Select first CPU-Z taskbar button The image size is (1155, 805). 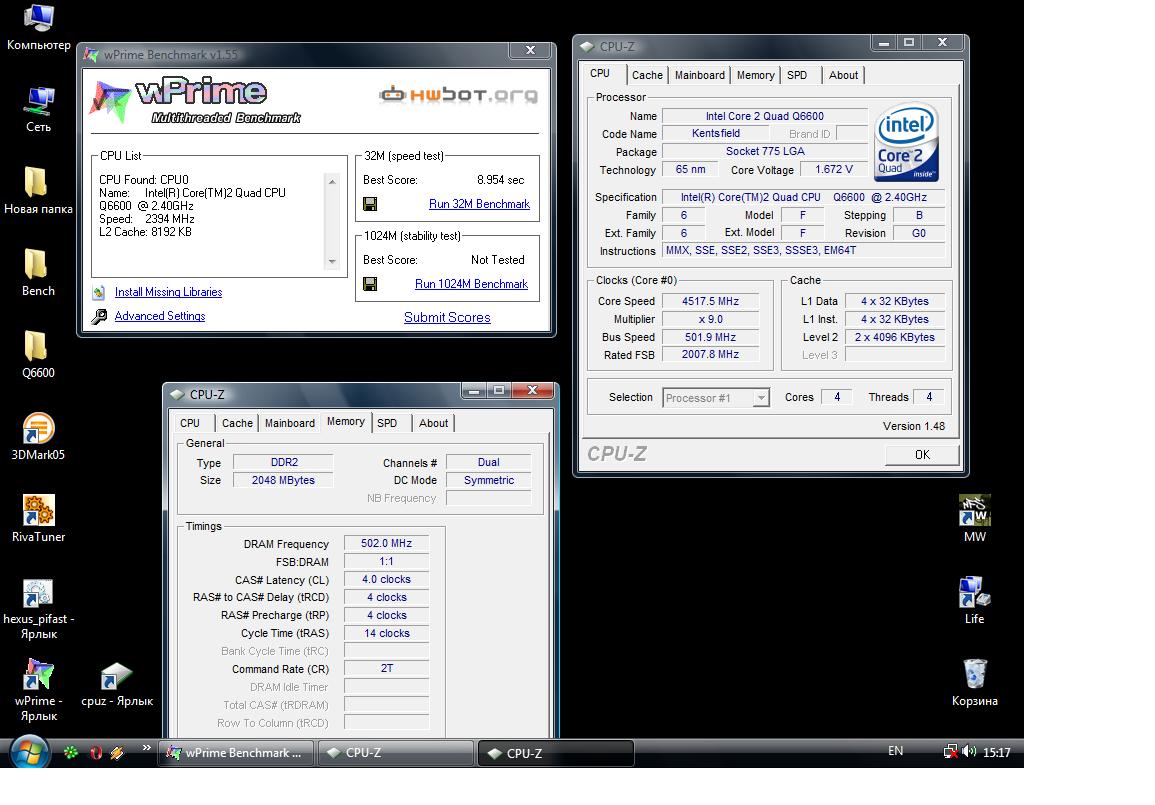[396, 753]
